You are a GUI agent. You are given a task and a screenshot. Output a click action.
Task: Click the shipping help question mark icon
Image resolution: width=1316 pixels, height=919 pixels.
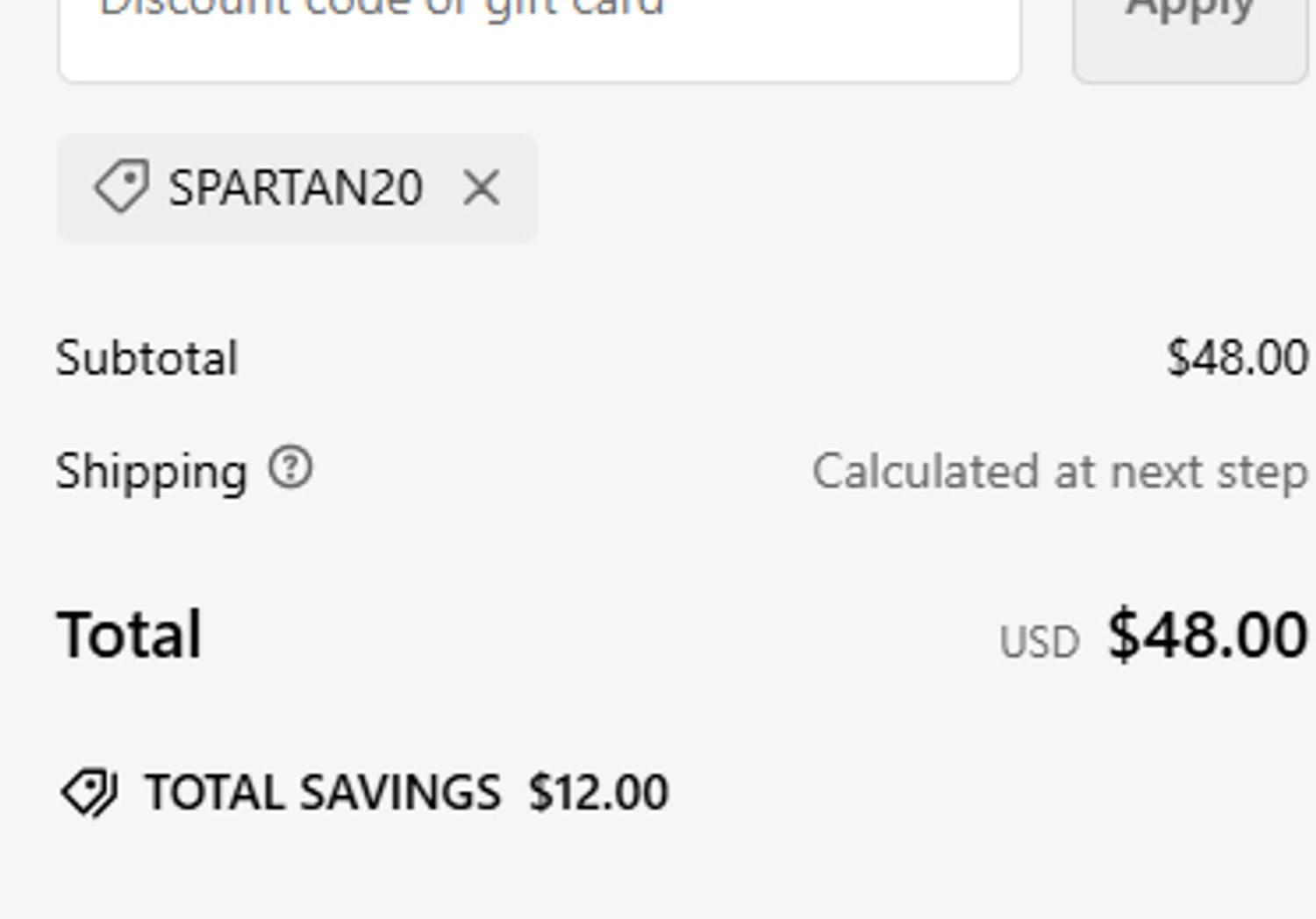pos(290,467)
